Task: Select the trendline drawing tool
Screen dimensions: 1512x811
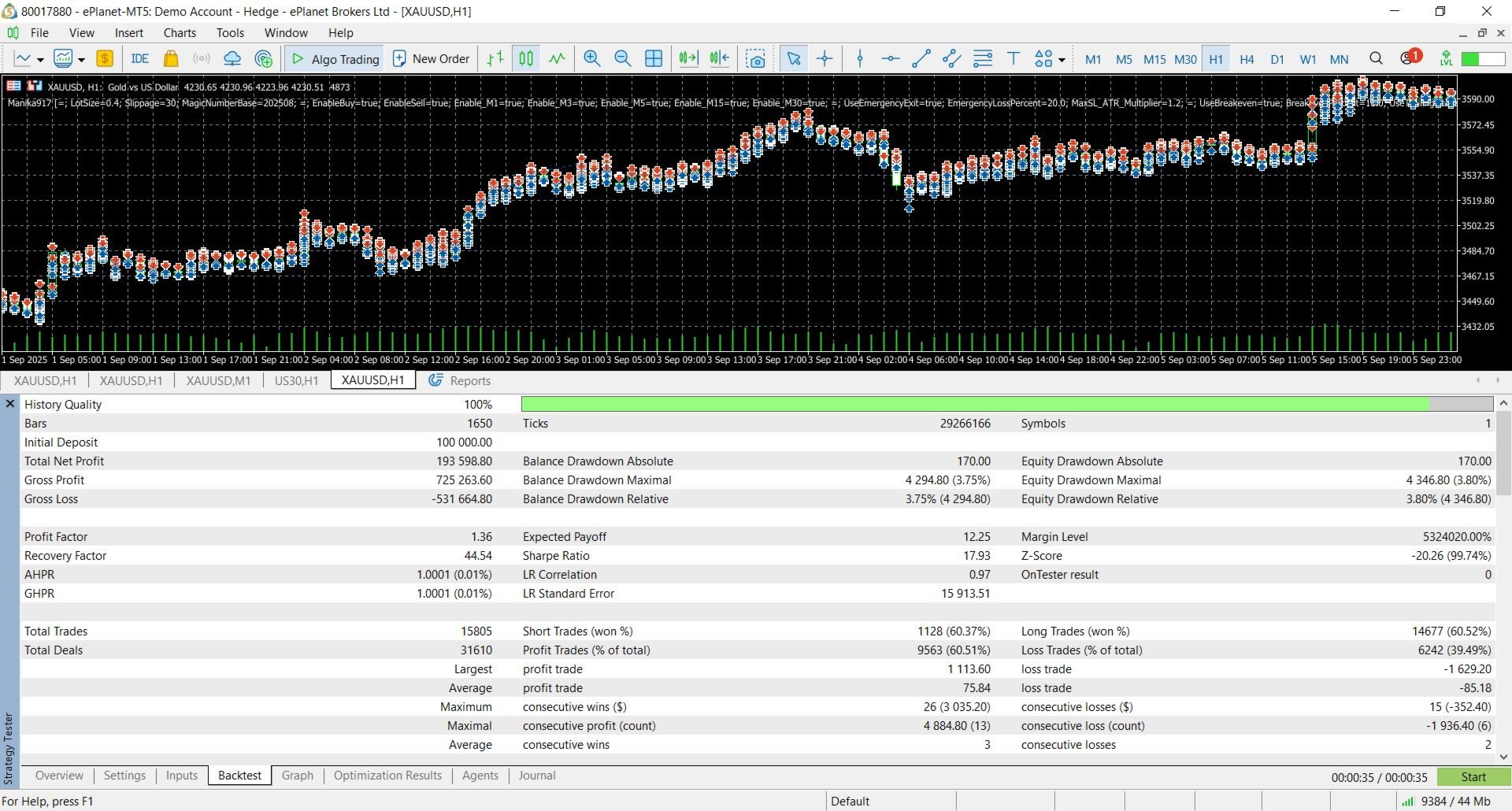Action: 921,59
